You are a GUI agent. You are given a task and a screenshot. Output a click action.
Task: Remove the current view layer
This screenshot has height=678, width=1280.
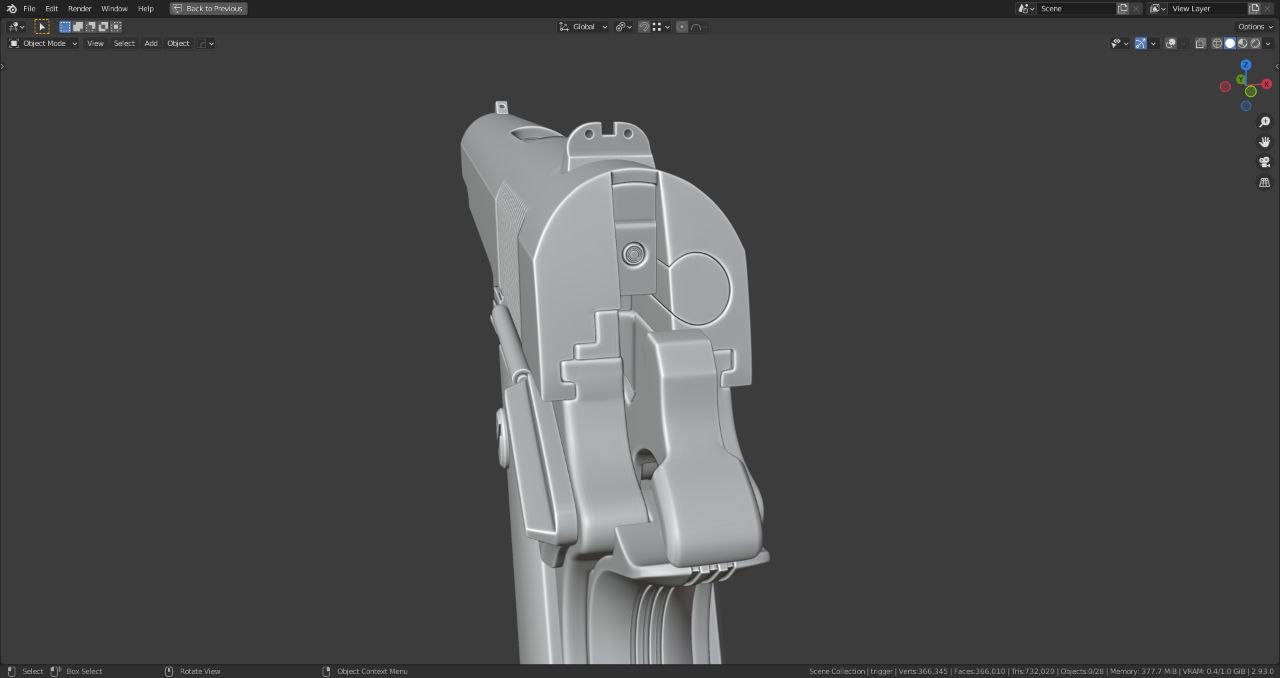click(1267, 8)
